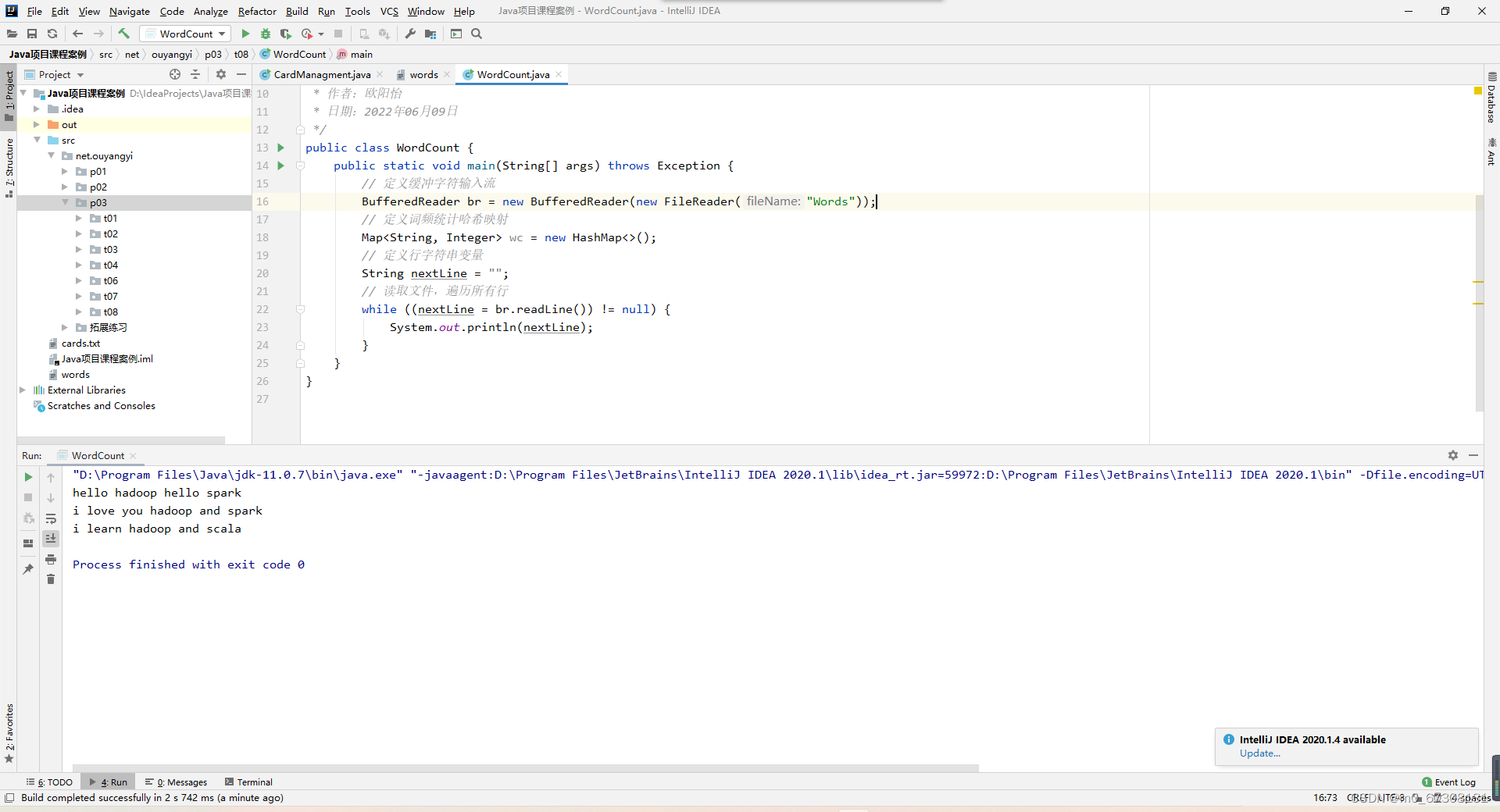Expand the t08 package
Screen dimensions: 1500x812
(79, 312)
